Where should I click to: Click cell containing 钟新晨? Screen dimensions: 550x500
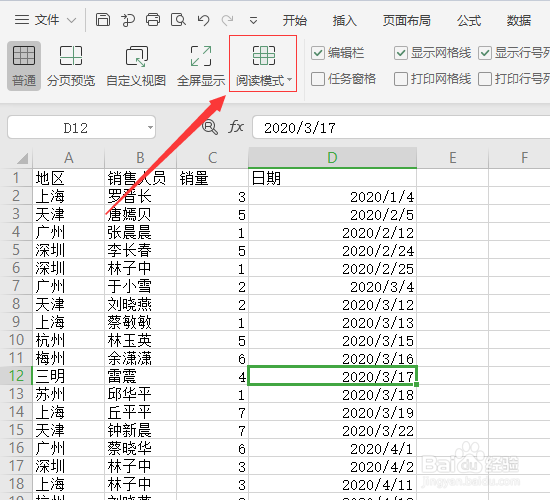point(140,430)
